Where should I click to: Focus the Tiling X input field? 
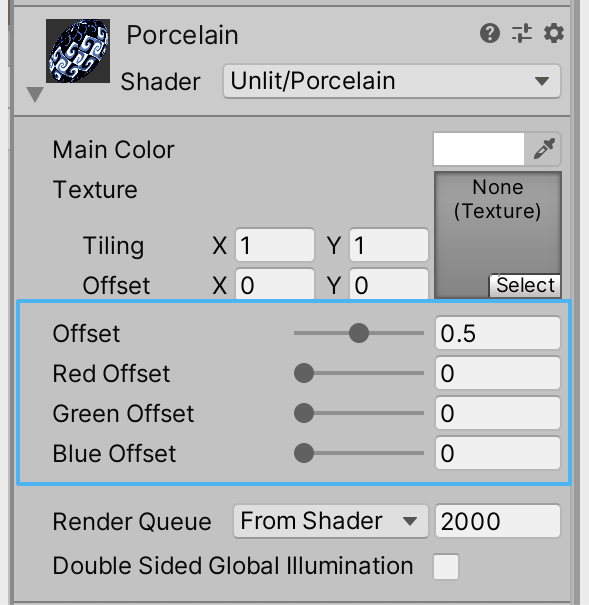(275, 245)
